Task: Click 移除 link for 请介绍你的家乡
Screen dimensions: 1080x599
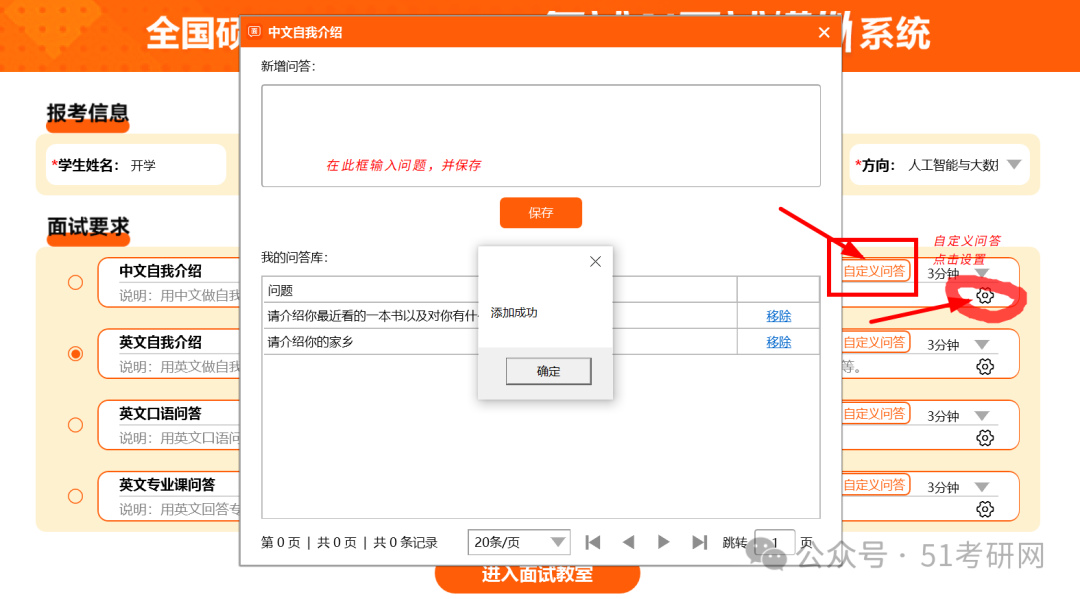Action: (778, 342)
